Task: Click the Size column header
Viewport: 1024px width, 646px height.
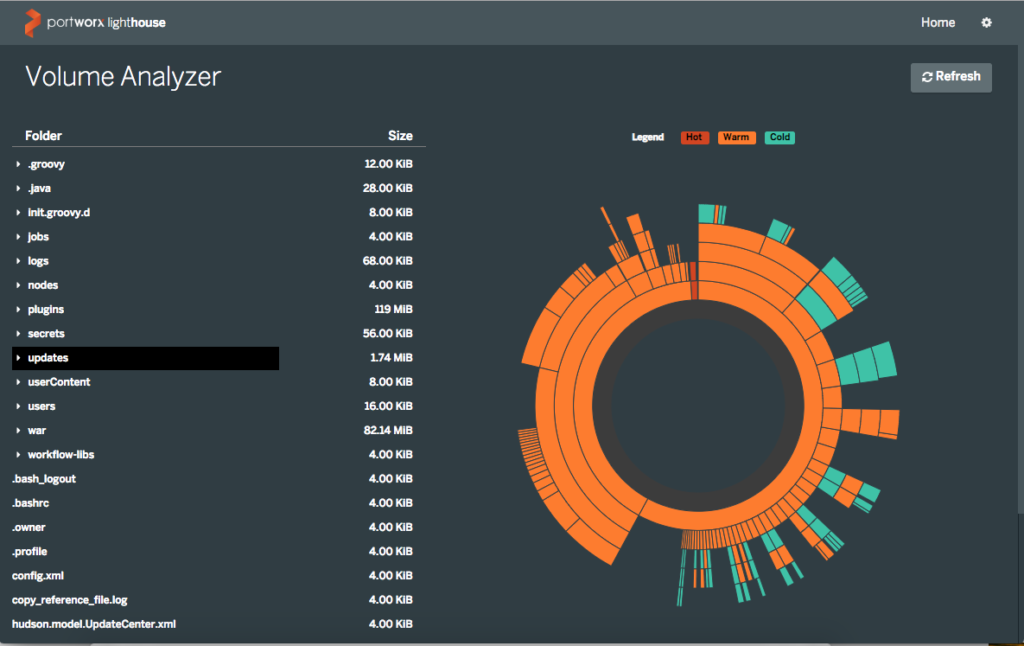Action: tap(400, 136)
